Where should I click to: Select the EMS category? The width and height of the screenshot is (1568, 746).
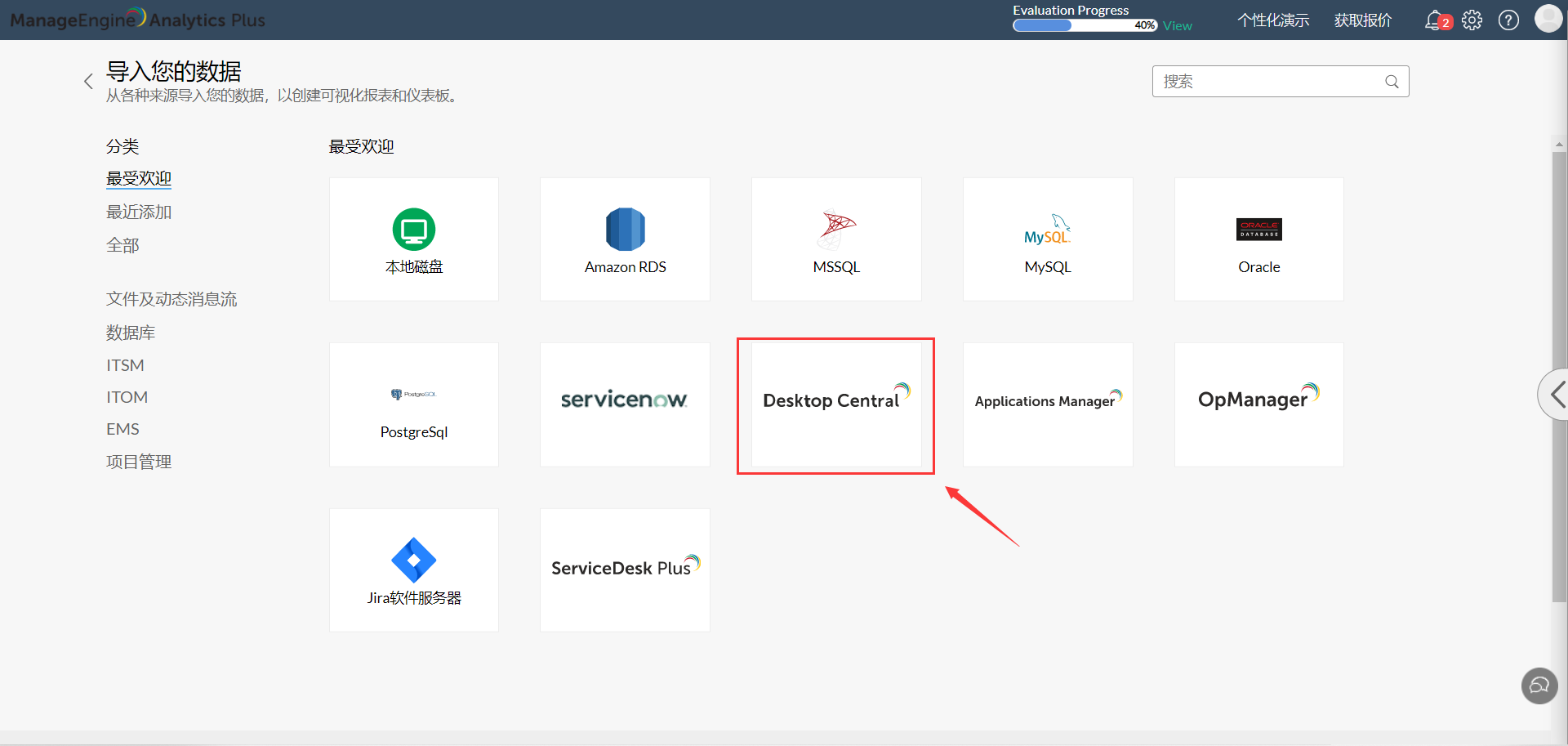(122, 429)
